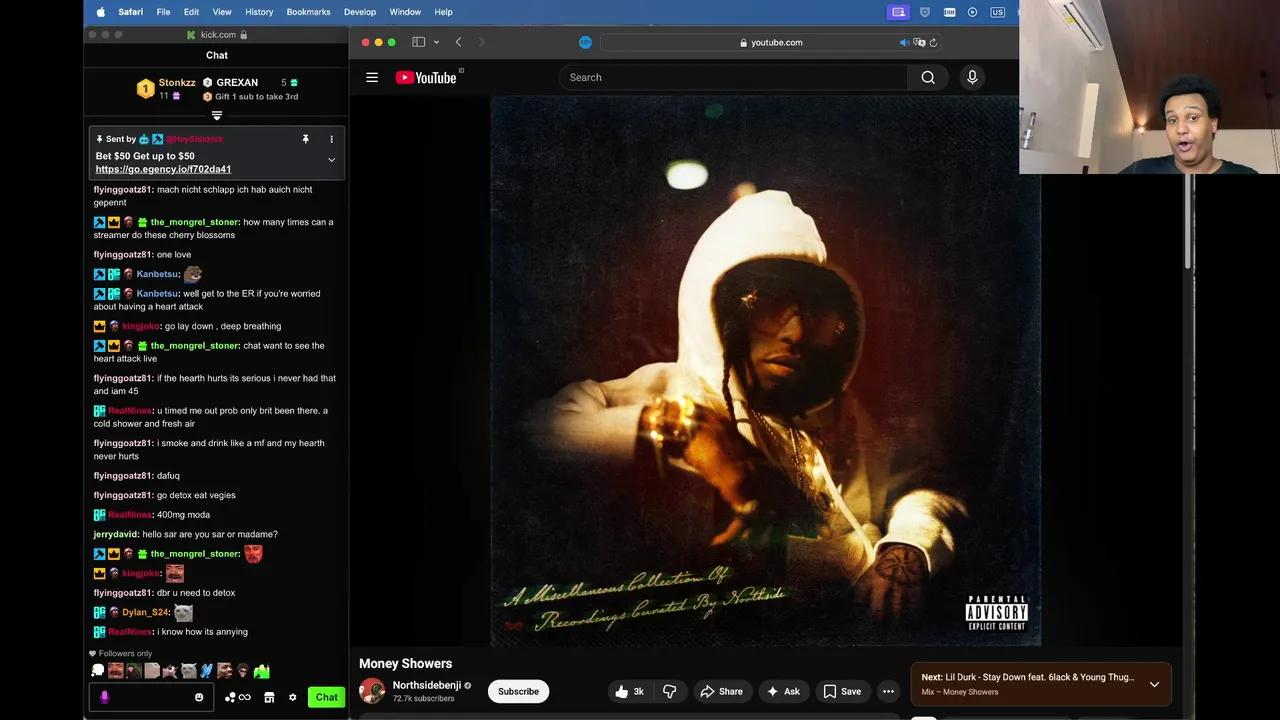Like the Money Showers video
Image resolution: width=1280 pixels, height=720 pixels.
[x=629, y=691]
